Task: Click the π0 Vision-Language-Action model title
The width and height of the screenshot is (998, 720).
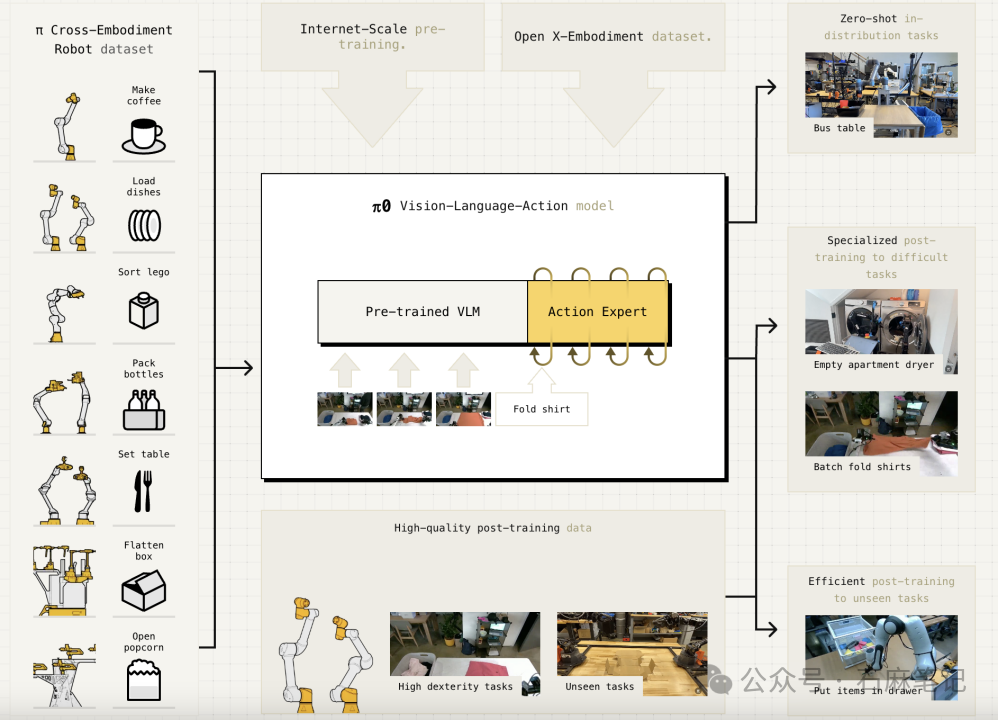Action: point(493,206)
